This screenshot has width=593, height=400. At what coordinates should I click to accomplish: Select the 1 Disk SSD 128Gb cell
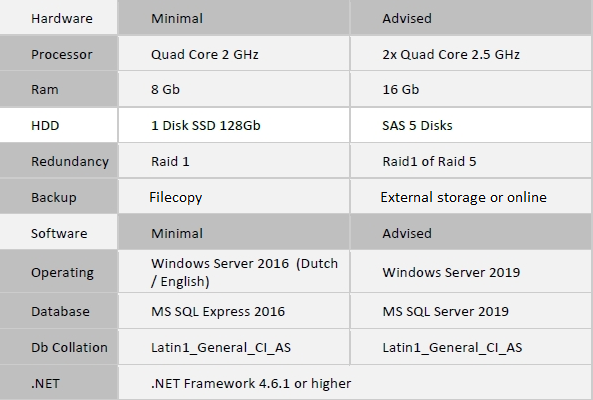[234, 125]
